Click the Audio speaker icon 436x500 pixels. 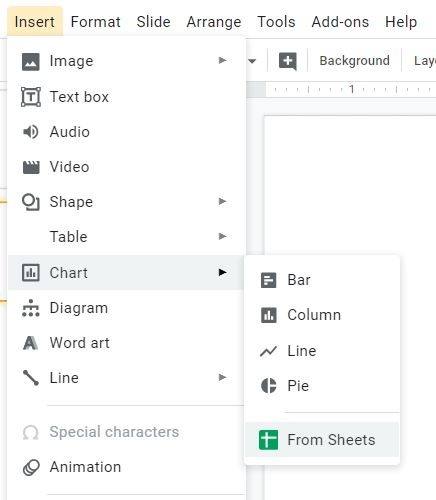coord(31,132)
